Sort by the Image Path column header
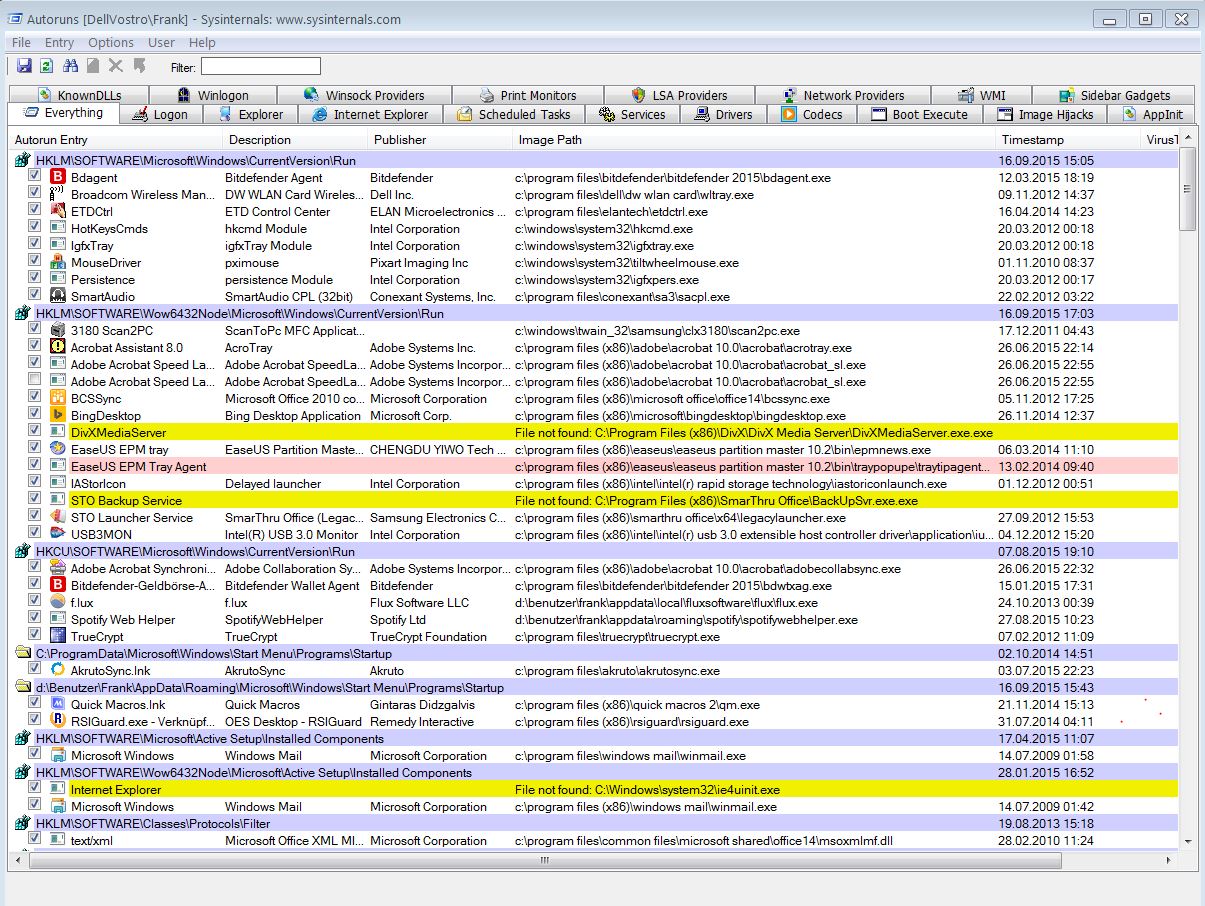 754,140
